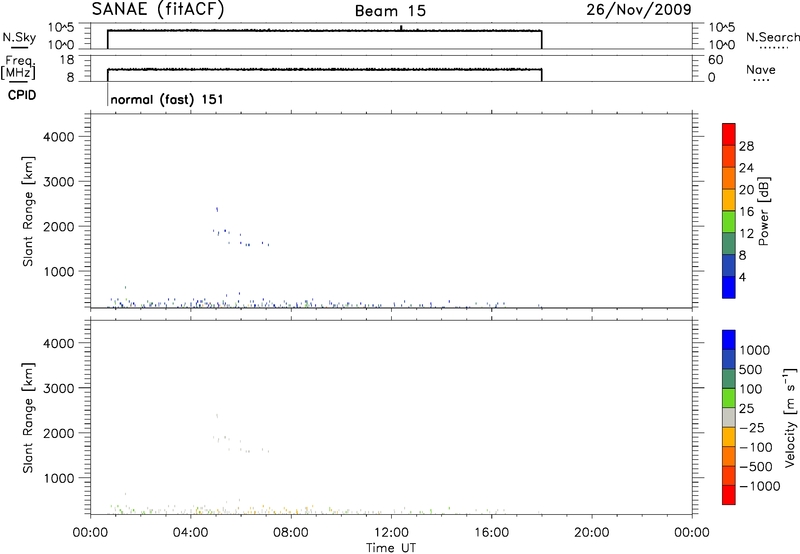Click the 04:00 time axis tick
This screenshot has width=800, height=554.
(x=191, y=533)
